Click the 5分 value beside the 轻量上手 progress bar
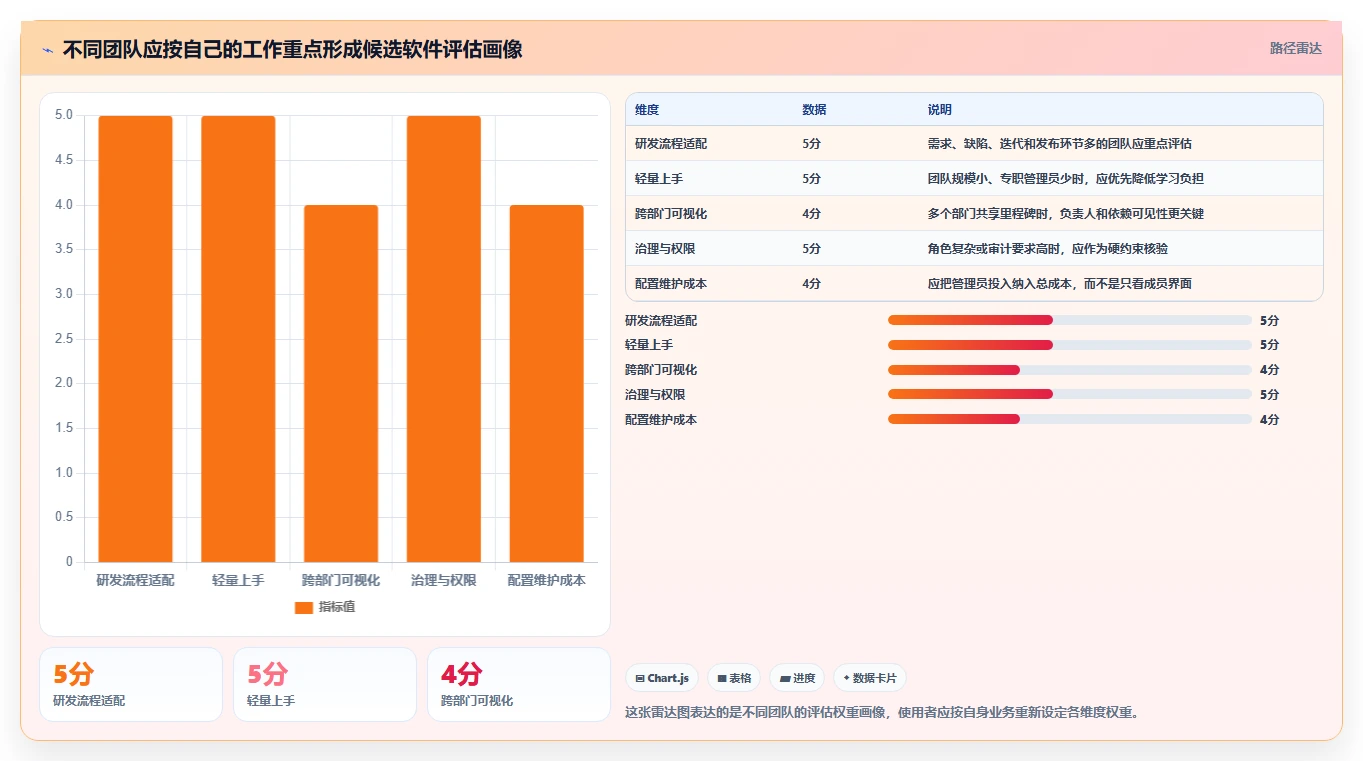 click(x=1269, y=345)
